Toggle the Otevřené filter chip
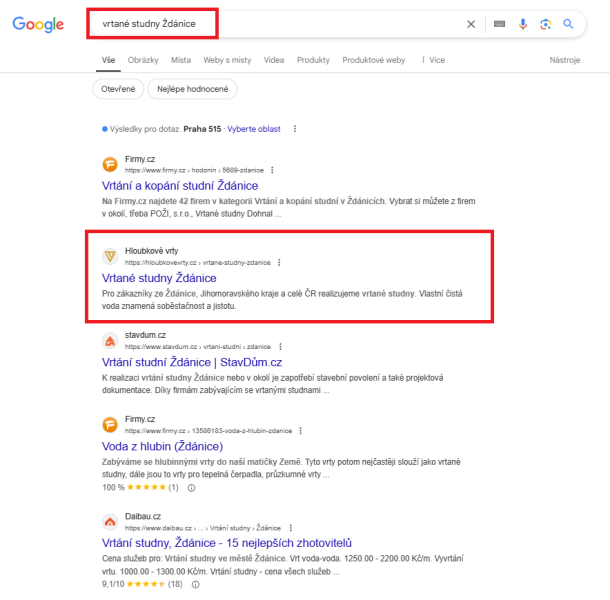Image resolution: width=610 pixels, height=600 pixels. click(x=118, y=89)
